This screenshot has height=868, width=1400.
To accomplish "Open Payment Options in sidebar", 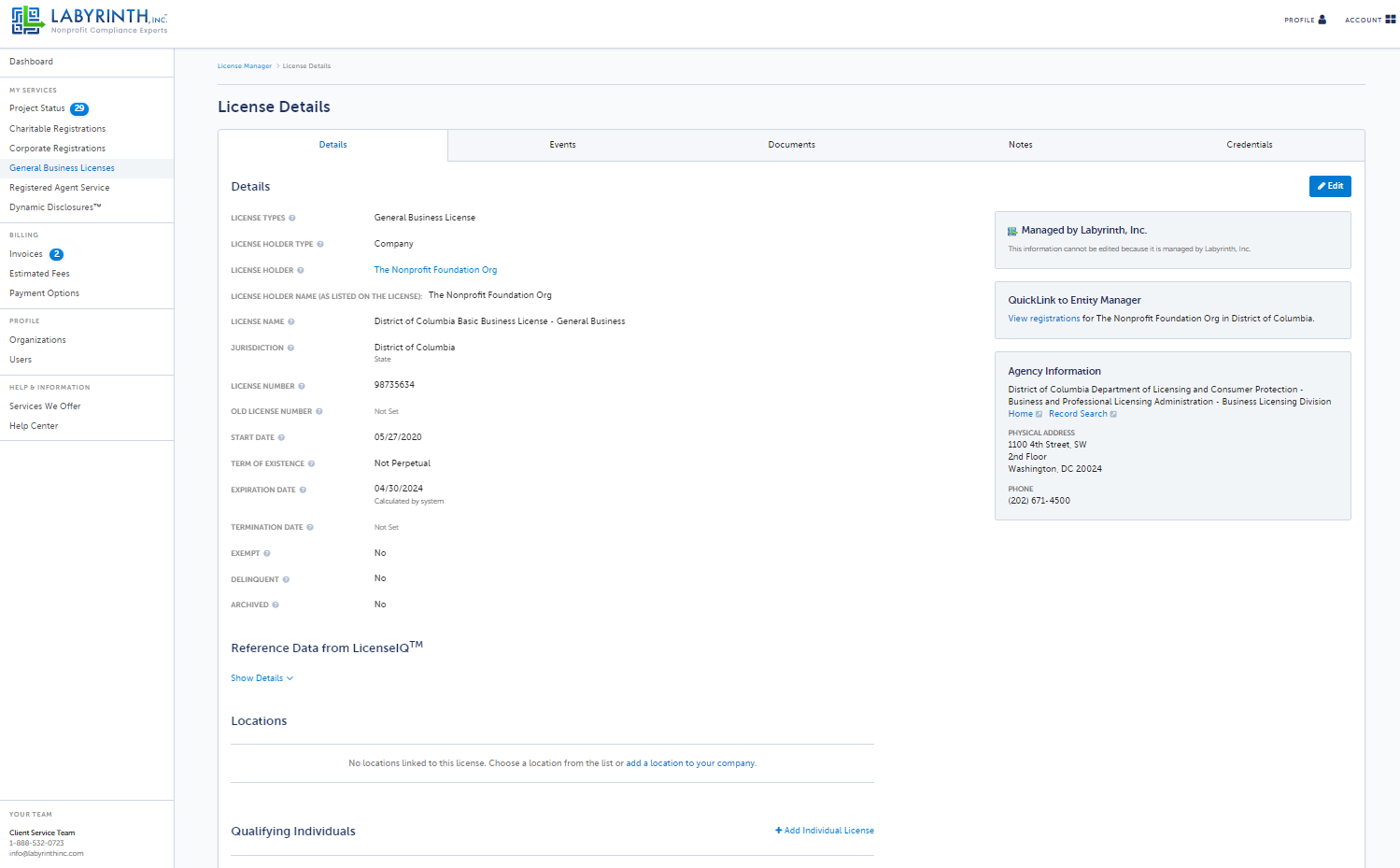I will (45, 293).
